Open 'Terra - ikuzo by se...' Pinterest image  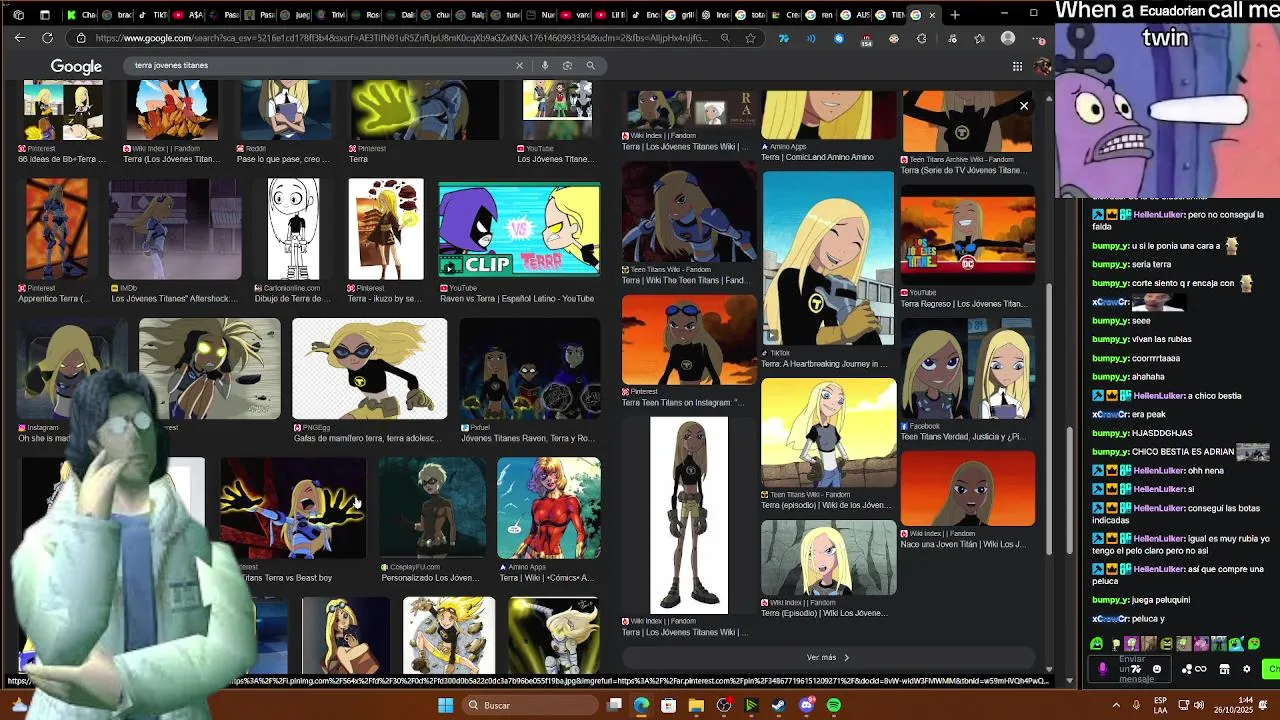click(x=385, y=229)
